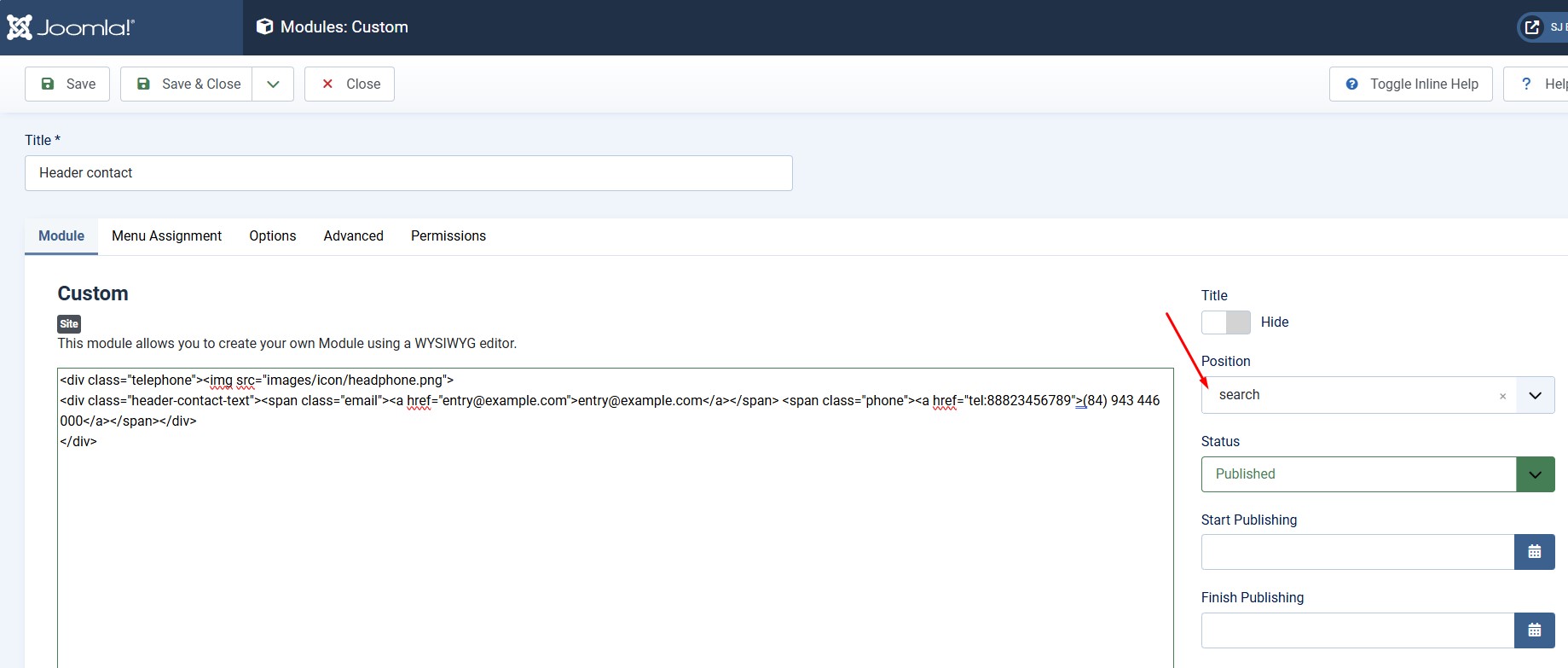1568x668 pixels.
Task: Switch to the Options tab
Action: click(x=272, y=236)
